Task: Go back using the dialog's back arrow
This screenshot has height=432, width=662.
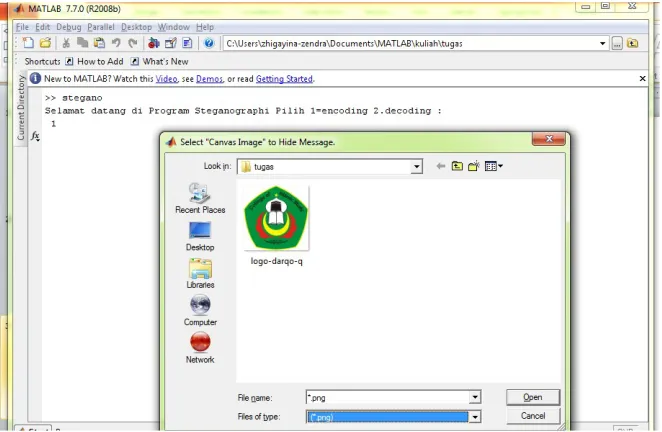Action: [x=440, y=166]
